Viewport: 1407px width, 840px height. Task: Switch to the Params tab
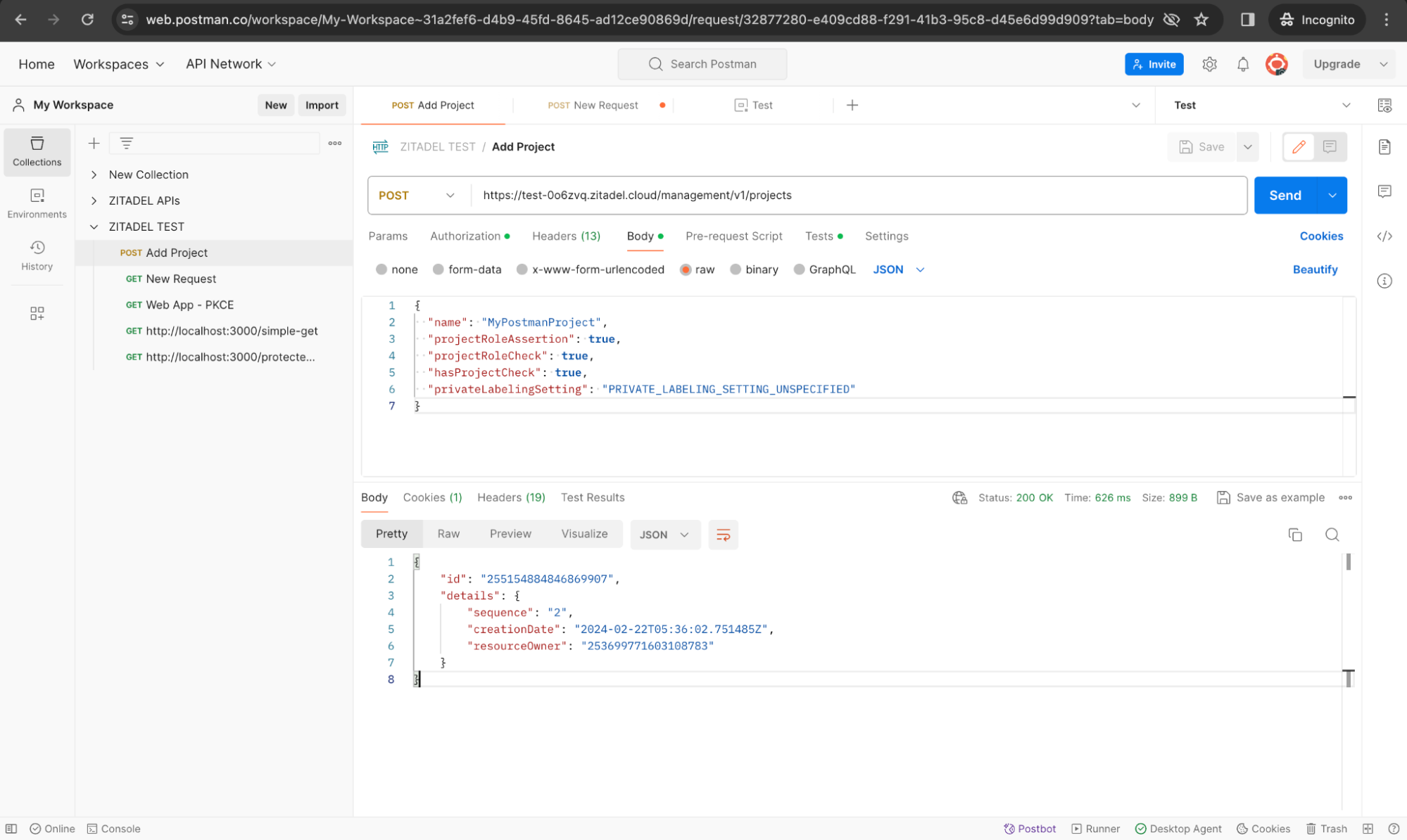tap(388, 236)
